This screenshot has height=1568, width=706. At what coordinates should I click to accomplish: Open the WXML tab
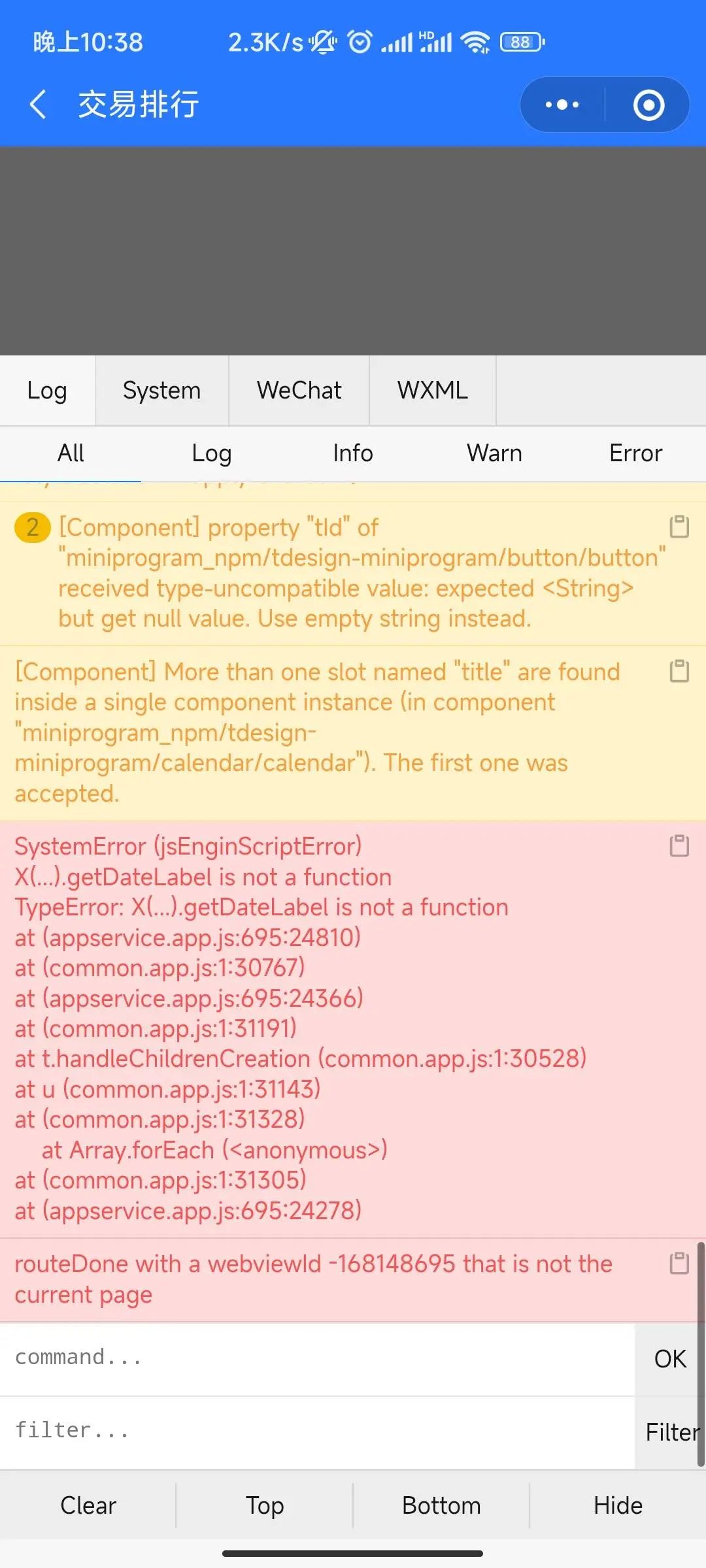click(433, 391)
